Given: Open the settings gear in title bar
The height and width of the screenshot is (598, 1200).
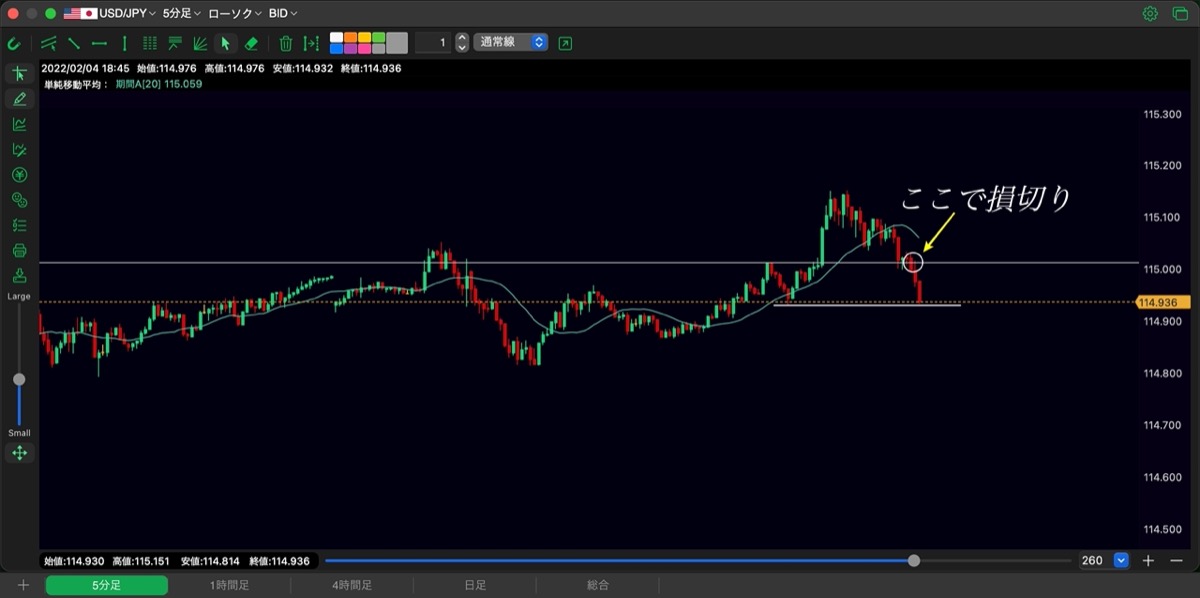Looking at the screenshot, I should 1150,14.
